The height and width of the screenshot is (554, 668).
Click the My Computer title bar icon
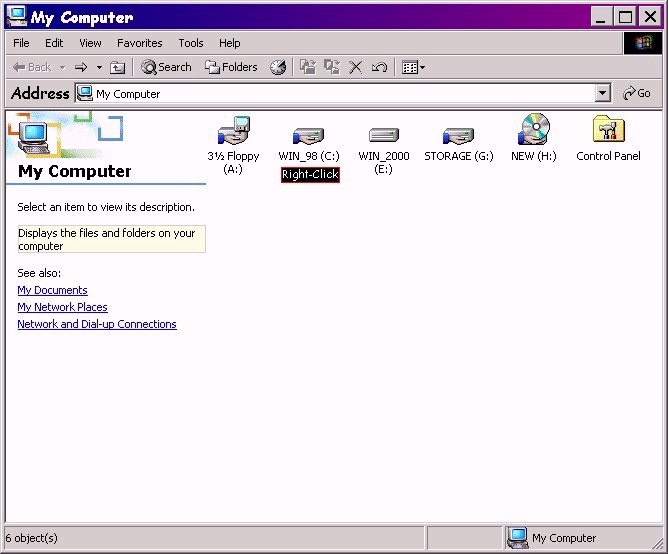coord(17,16)
